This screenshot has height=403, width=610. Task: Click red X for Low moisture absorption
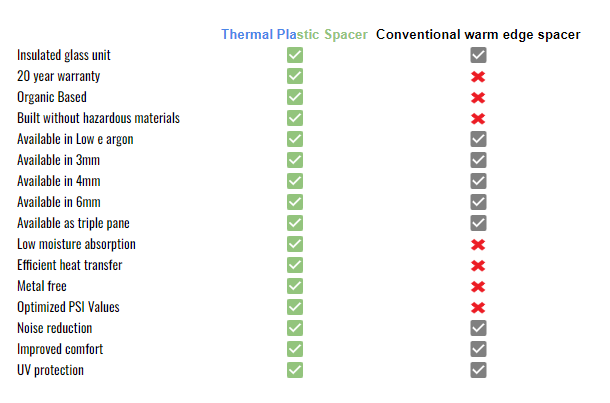(x=478, y=244)
